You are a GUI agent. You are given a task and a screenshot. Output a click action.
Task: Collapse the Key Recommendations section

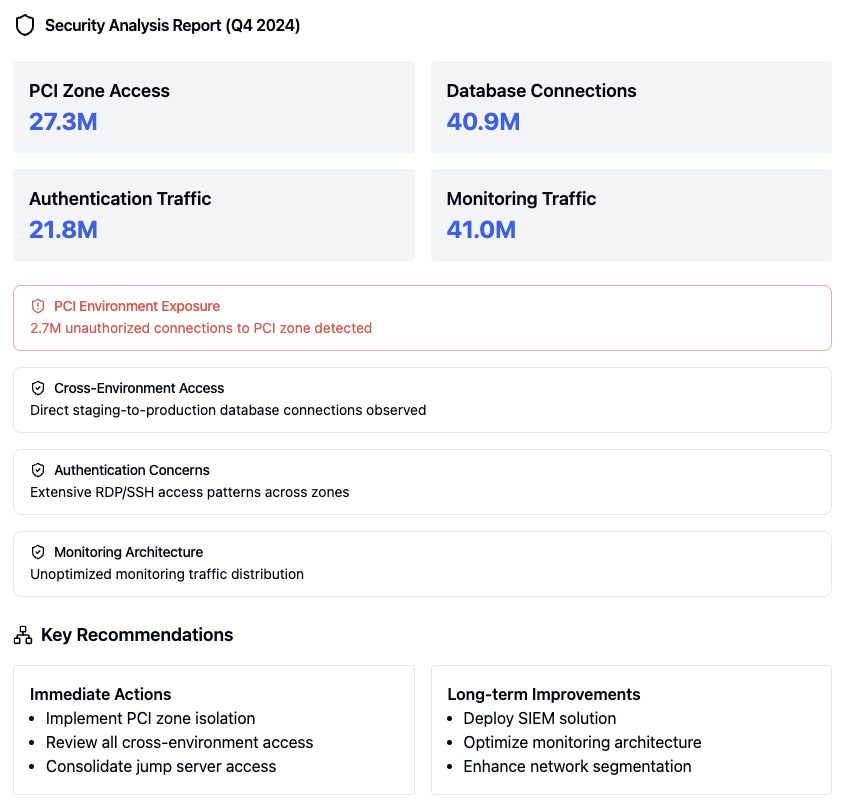(136, 634)
